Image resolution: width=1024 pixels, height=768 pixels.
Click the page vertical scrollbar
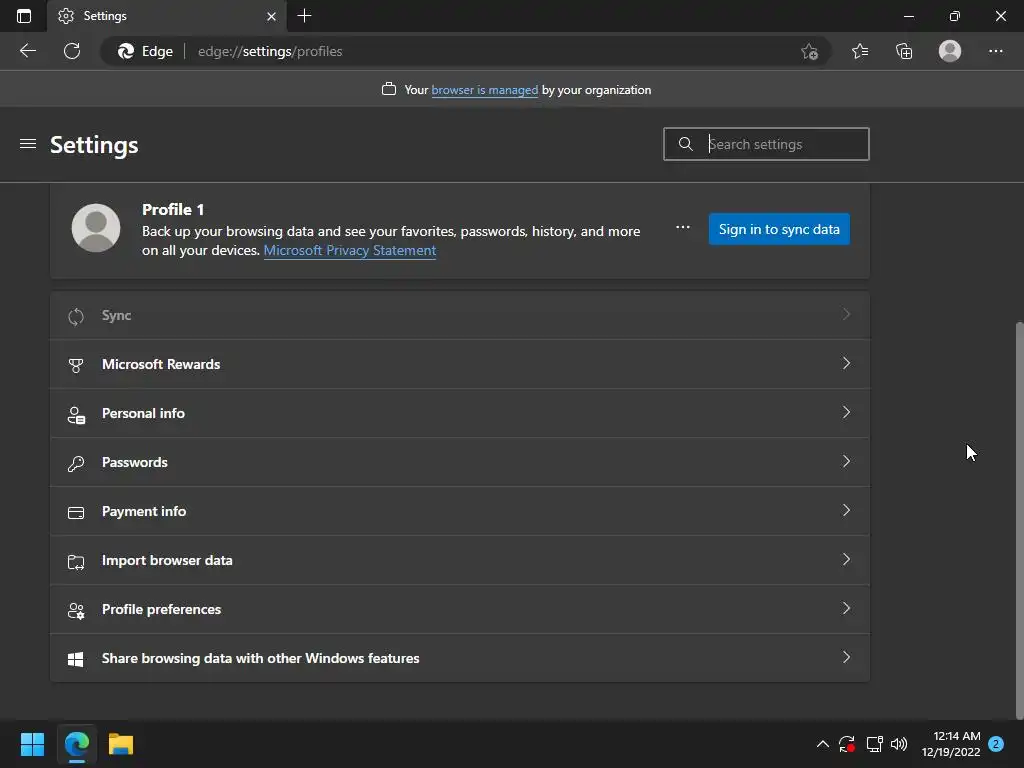(1019, 520)
